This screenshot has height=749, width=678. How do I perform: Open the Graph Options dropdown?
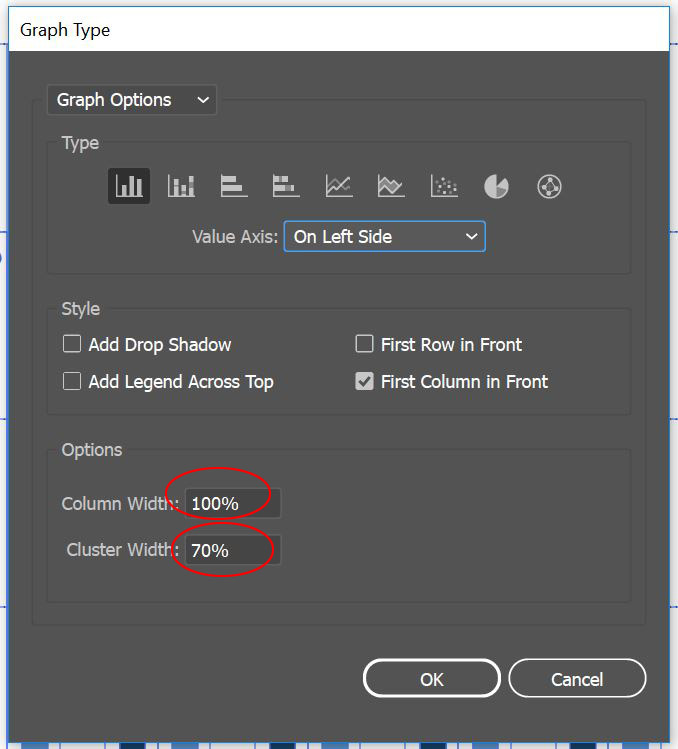pos(132,100)
